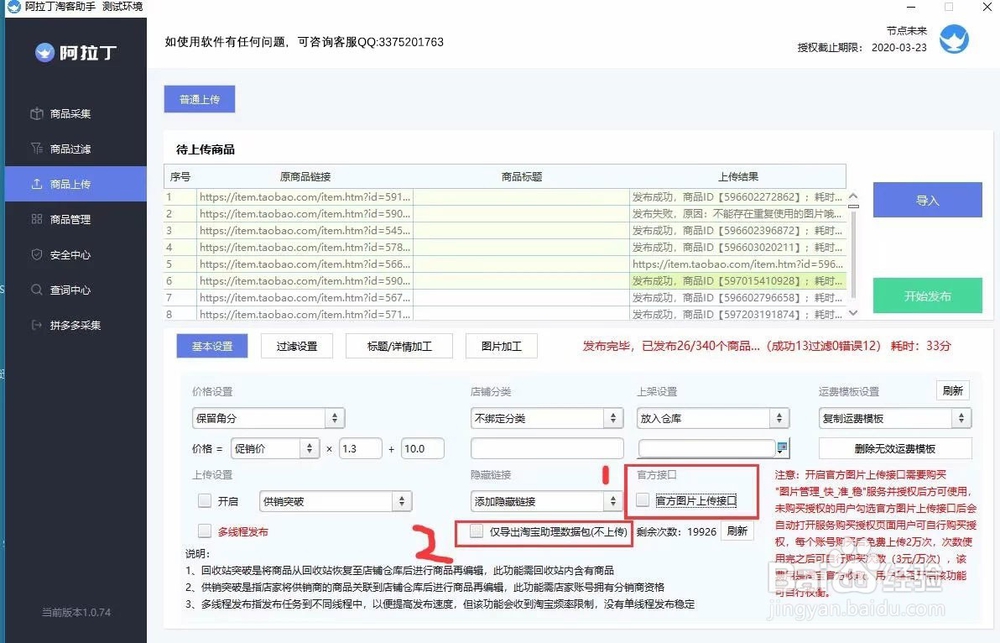Click the small icon beside the 上架设置 input
This screenshot has height=643, width=1000.
pyautogui.click(x=782, y=448)
